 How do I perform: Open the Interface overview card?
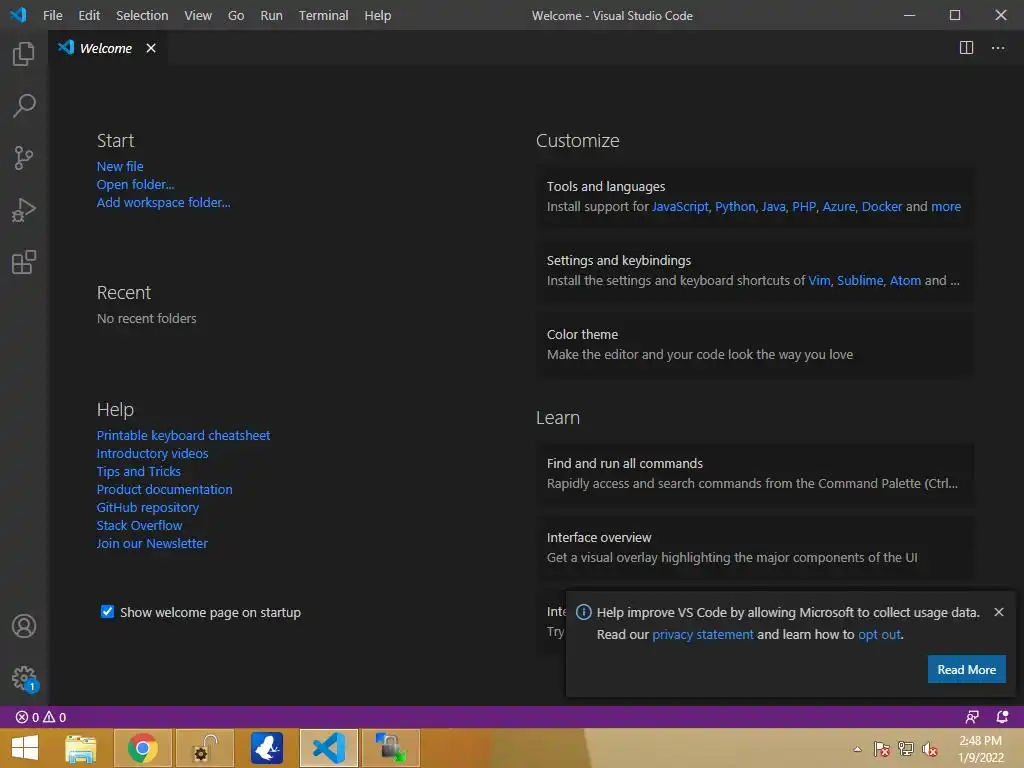[756, 547]
